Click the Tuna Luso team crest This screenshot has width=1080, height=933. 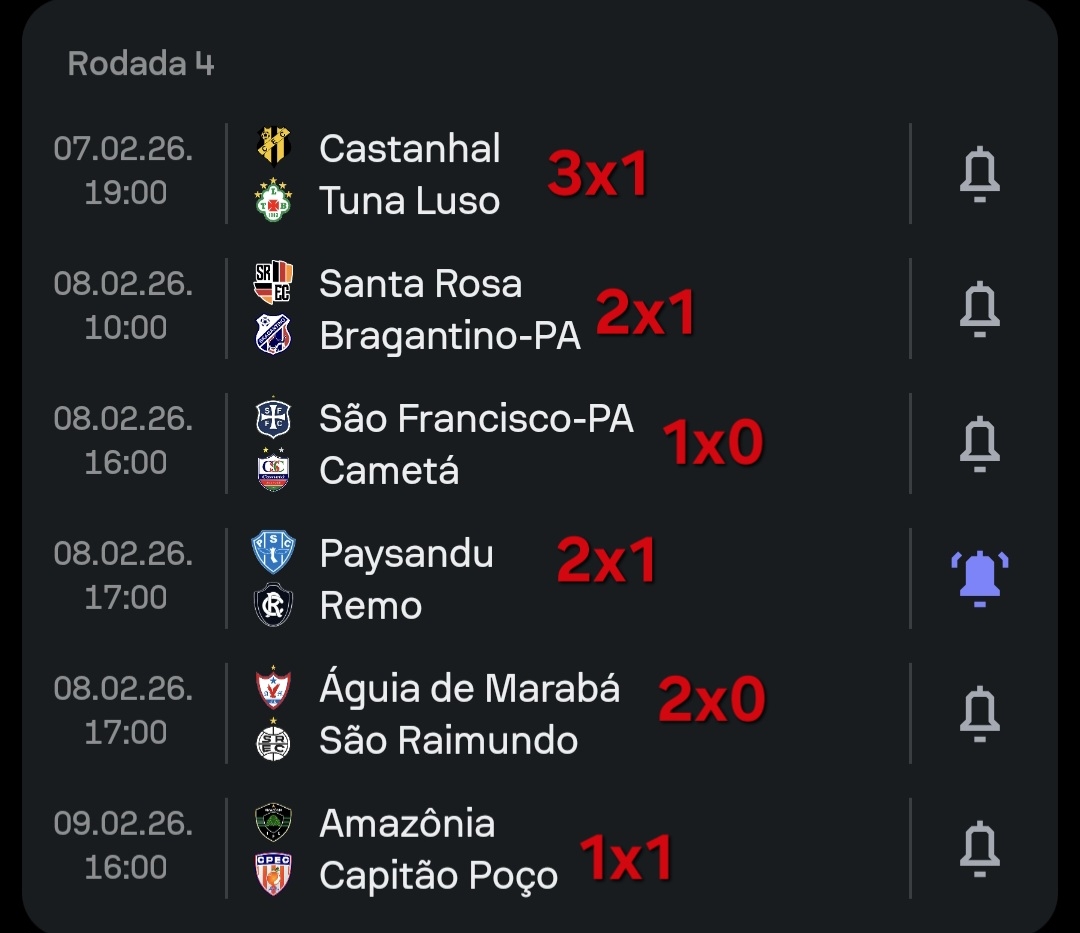point(273,200)
